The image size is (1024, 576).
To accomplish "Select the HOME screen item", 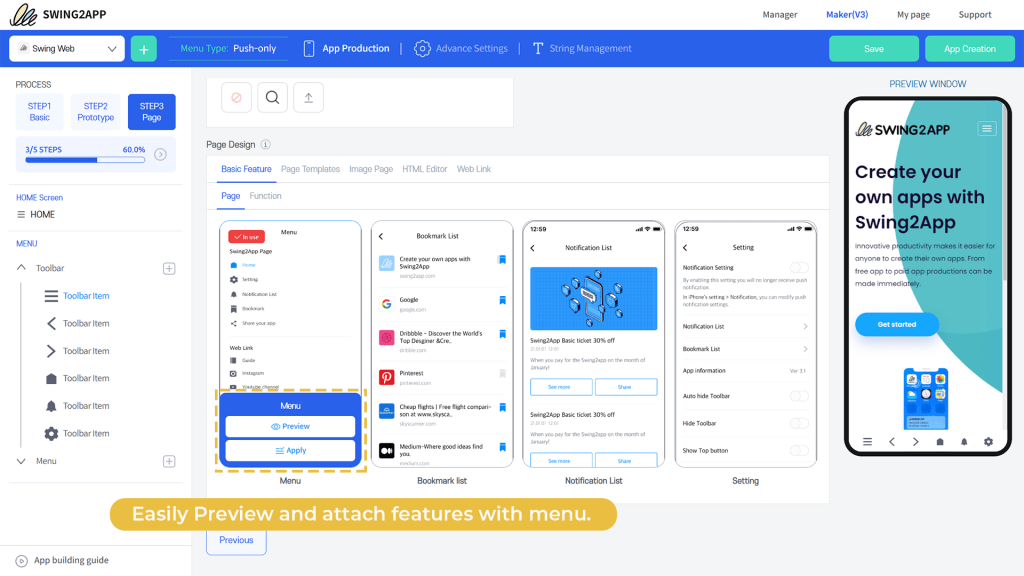I will pos(36,215).
